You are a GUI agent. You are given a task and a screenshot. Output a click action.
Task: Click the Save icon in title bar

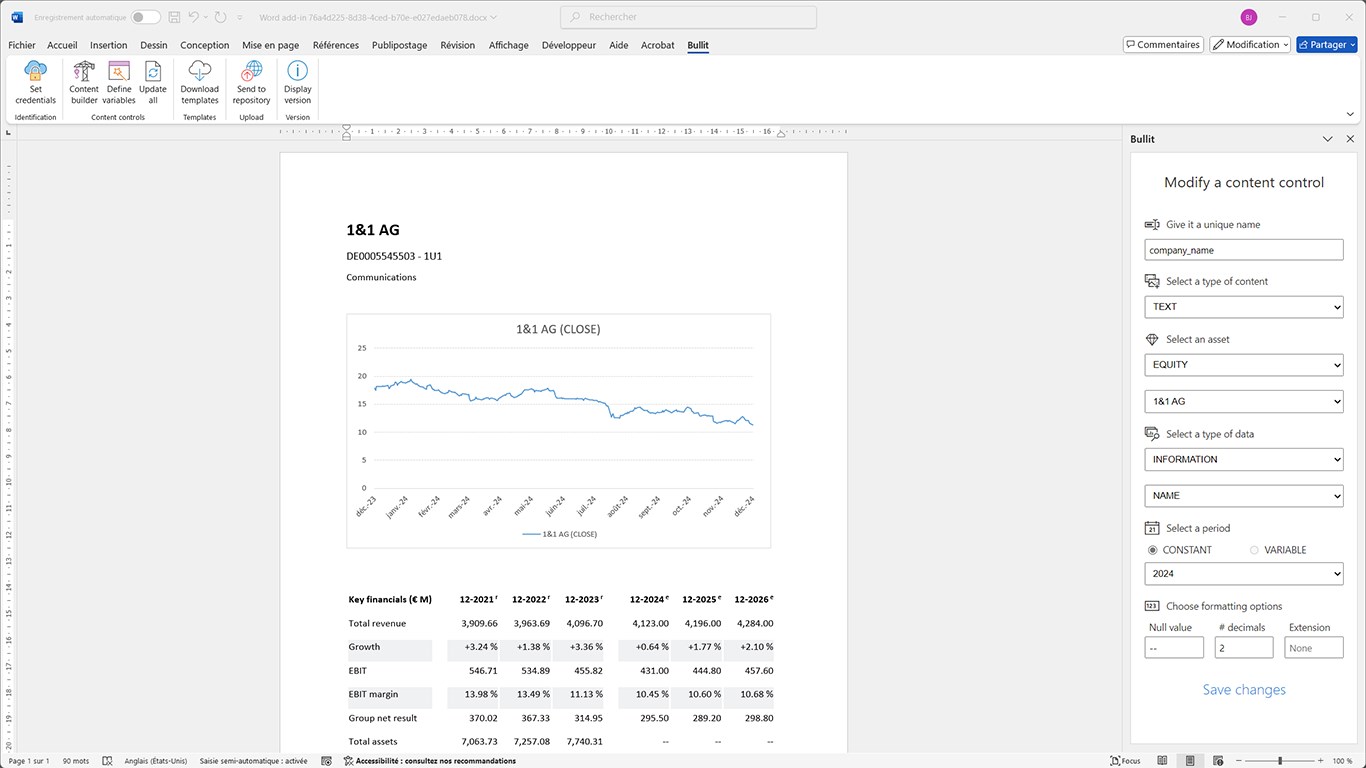click(x=175, y=17)
